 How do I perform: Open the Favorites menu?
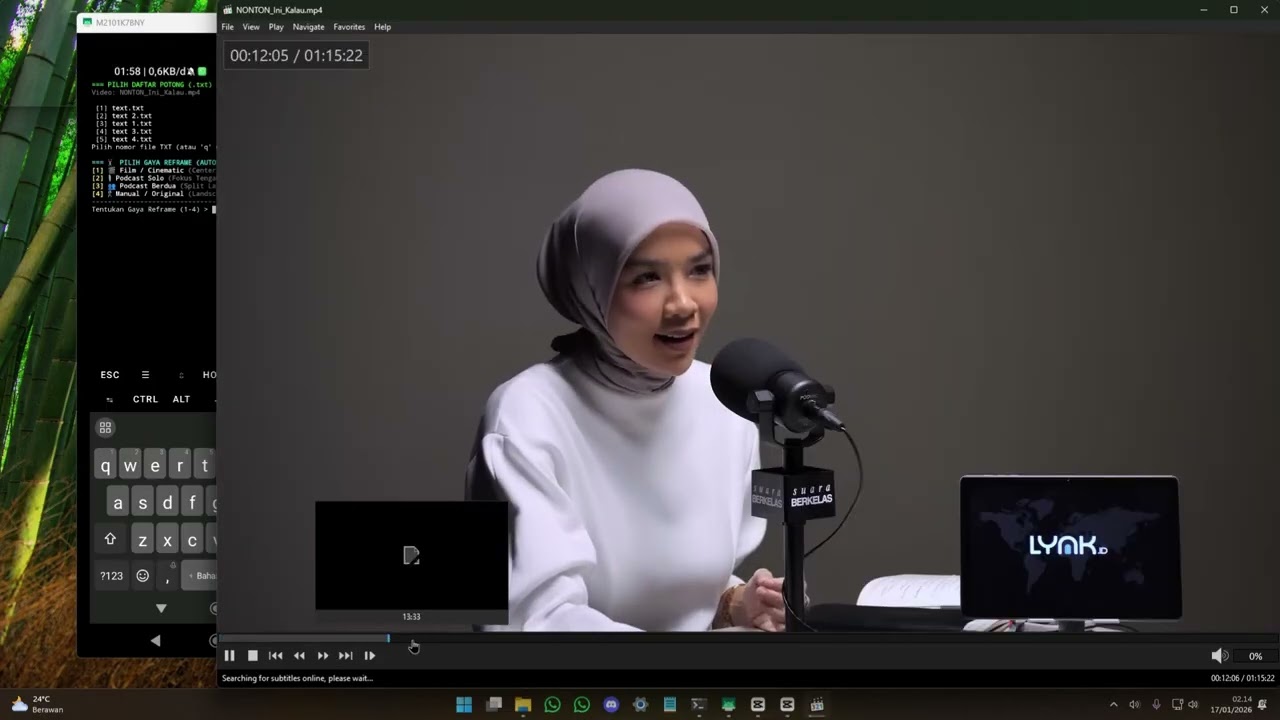[x=349, y=27]
